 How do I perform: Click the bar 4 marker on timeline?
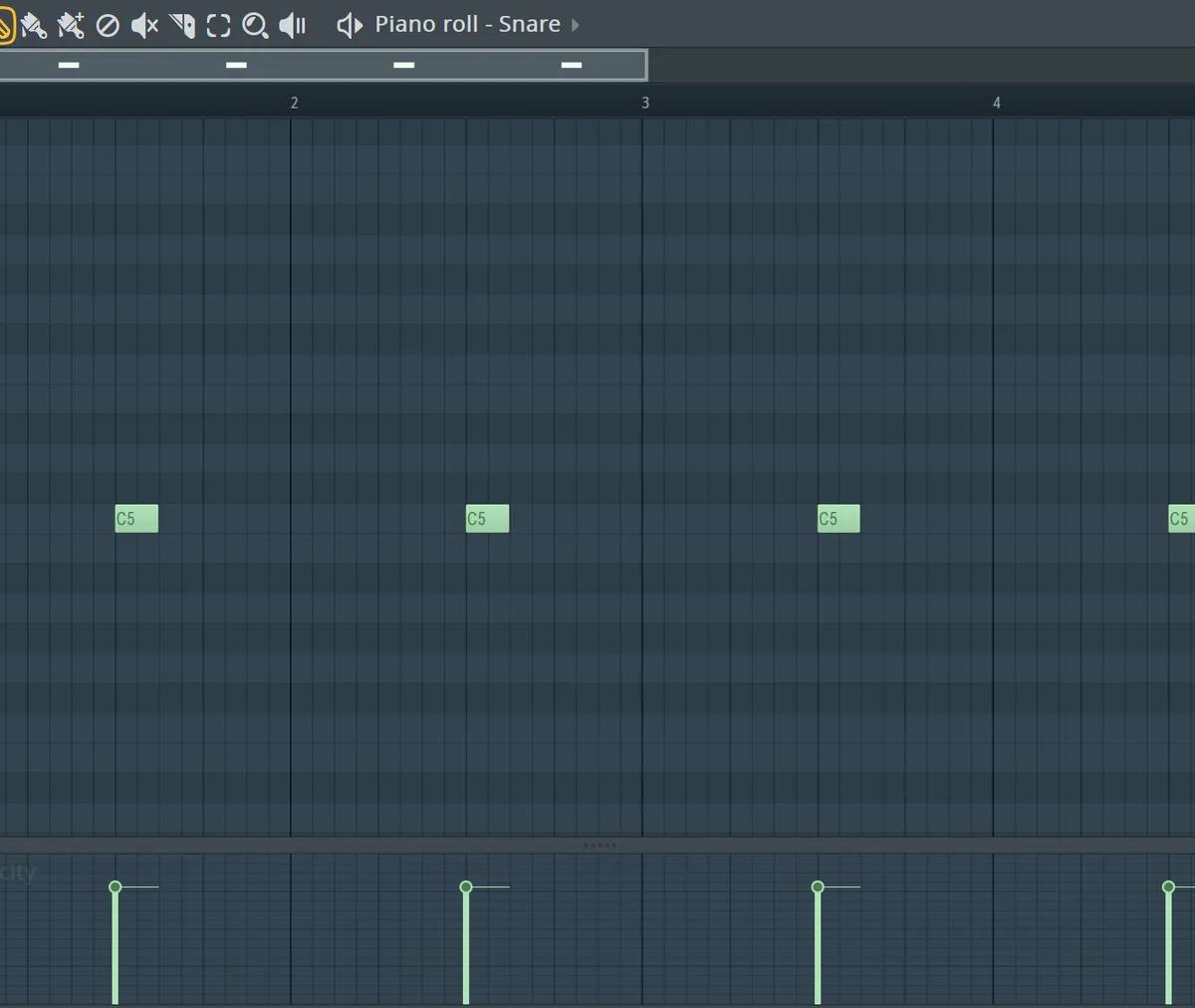coord(997,103)
